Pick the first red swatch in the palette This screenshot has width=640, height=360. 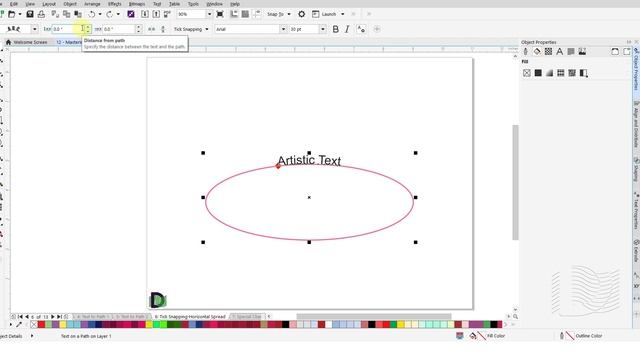[41, 325]
